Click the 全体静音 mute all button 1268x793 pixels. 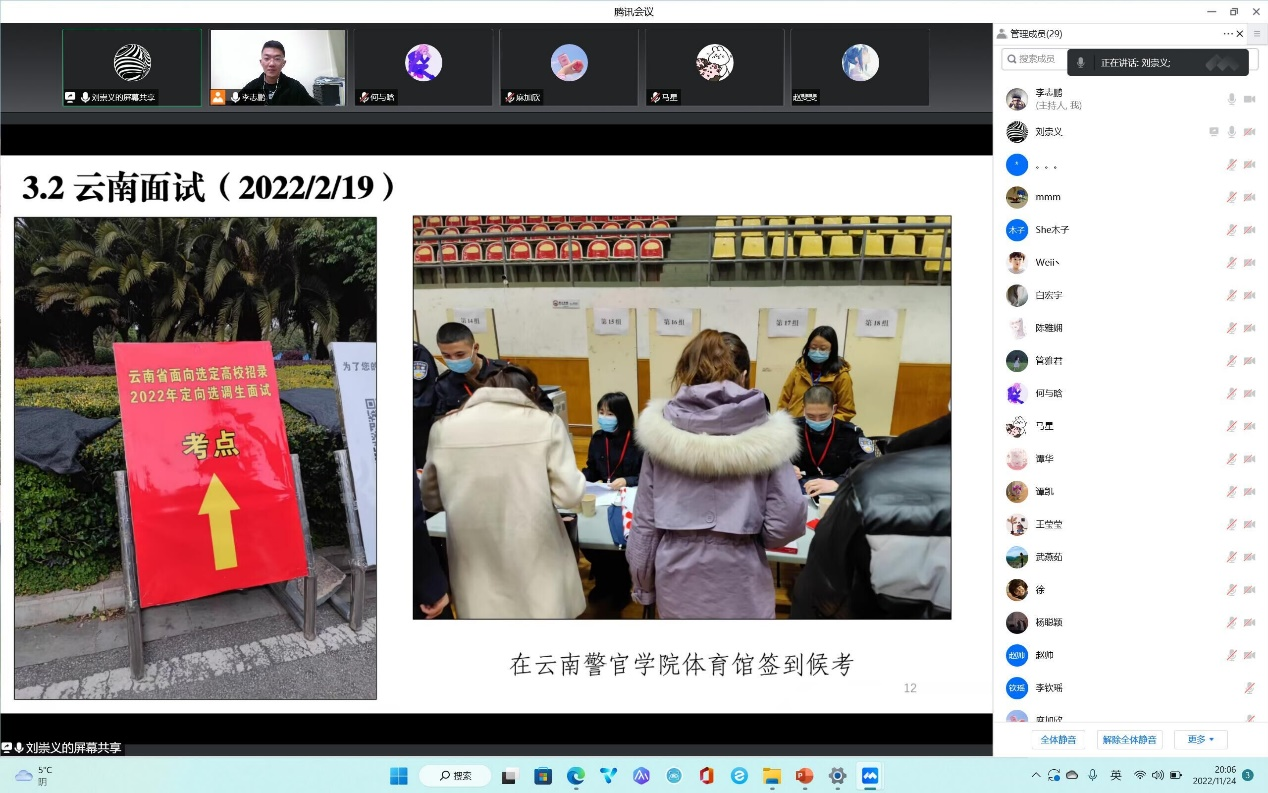[x=1058, y=740]
